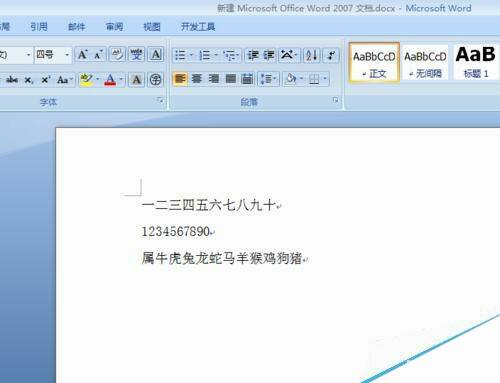Switch to the 开发工具 tab
Screen dimensions: 500x383
coord(198,27)
